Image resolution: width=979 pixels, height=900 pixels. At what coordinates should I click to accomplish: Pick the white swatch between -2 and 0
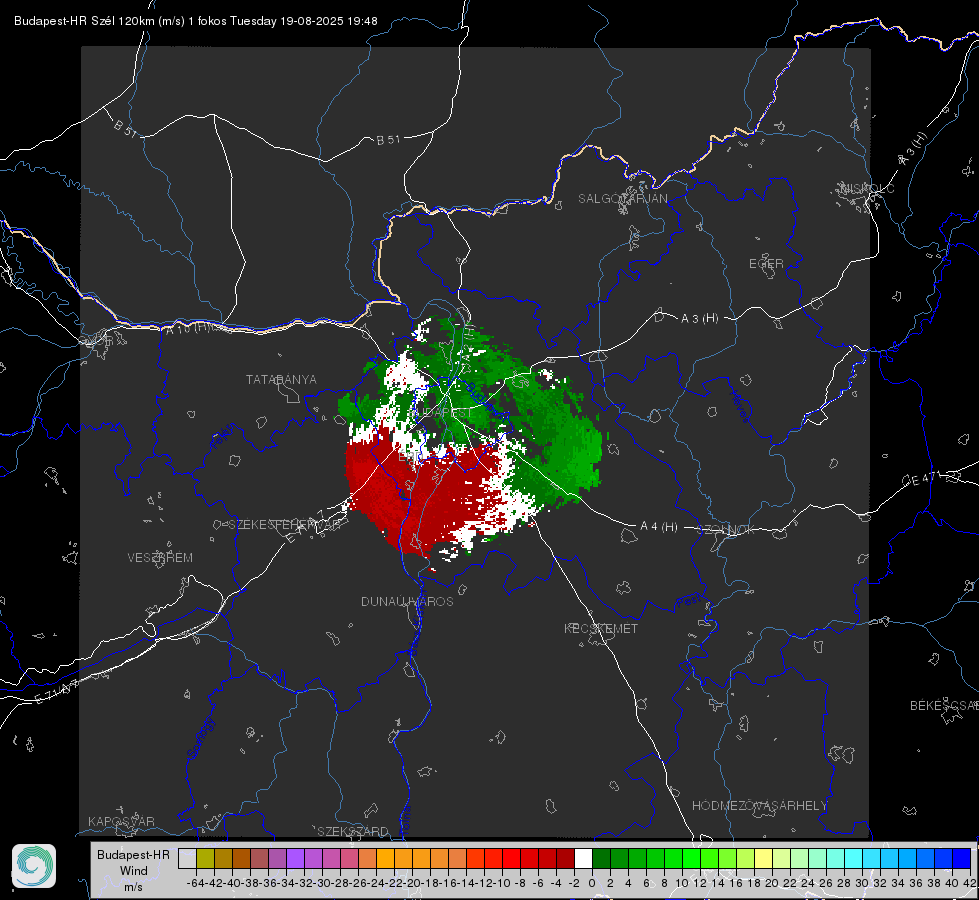click(583, 858)
